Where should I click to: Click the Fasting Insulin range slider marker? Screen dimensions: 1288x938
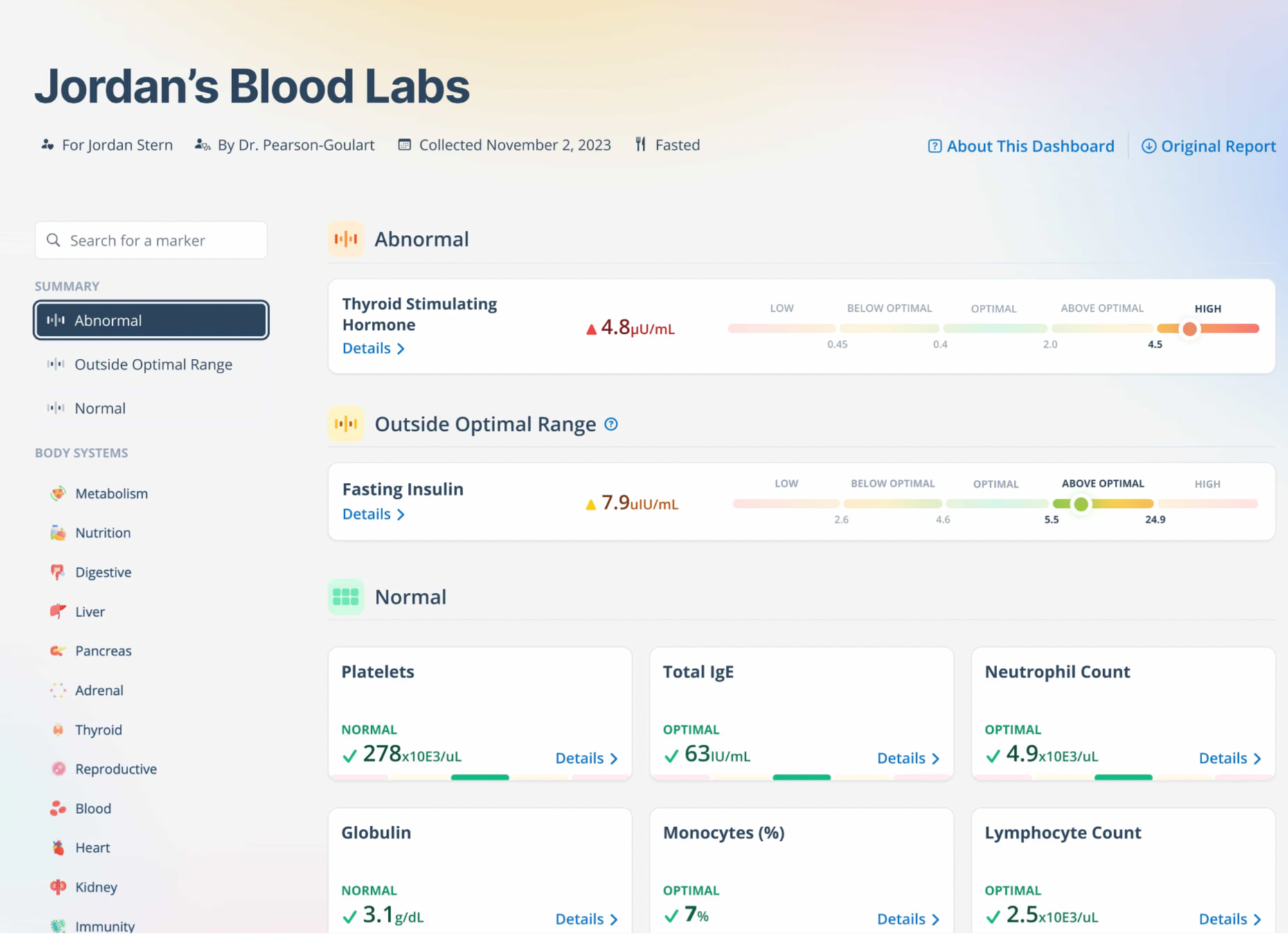tap(1081, 504)
